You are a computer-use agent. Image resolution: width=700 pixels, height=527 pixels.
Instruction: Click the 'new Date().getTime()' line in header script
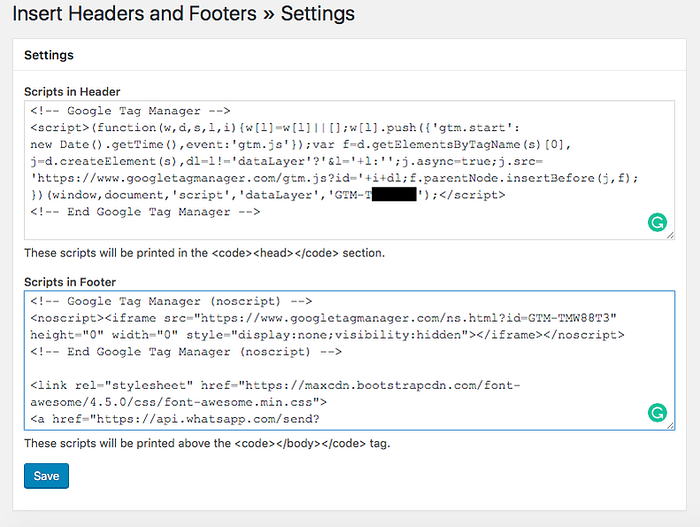300,144
